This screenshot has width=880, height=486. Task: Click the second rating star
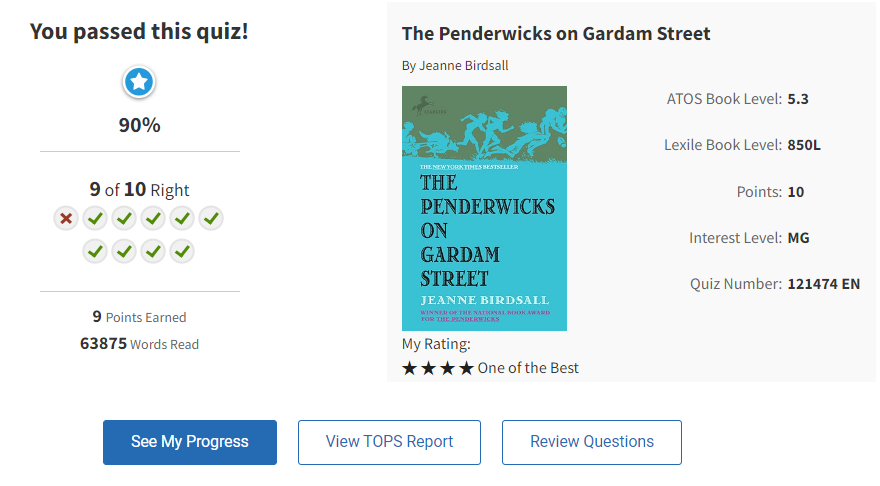(428, 368)
